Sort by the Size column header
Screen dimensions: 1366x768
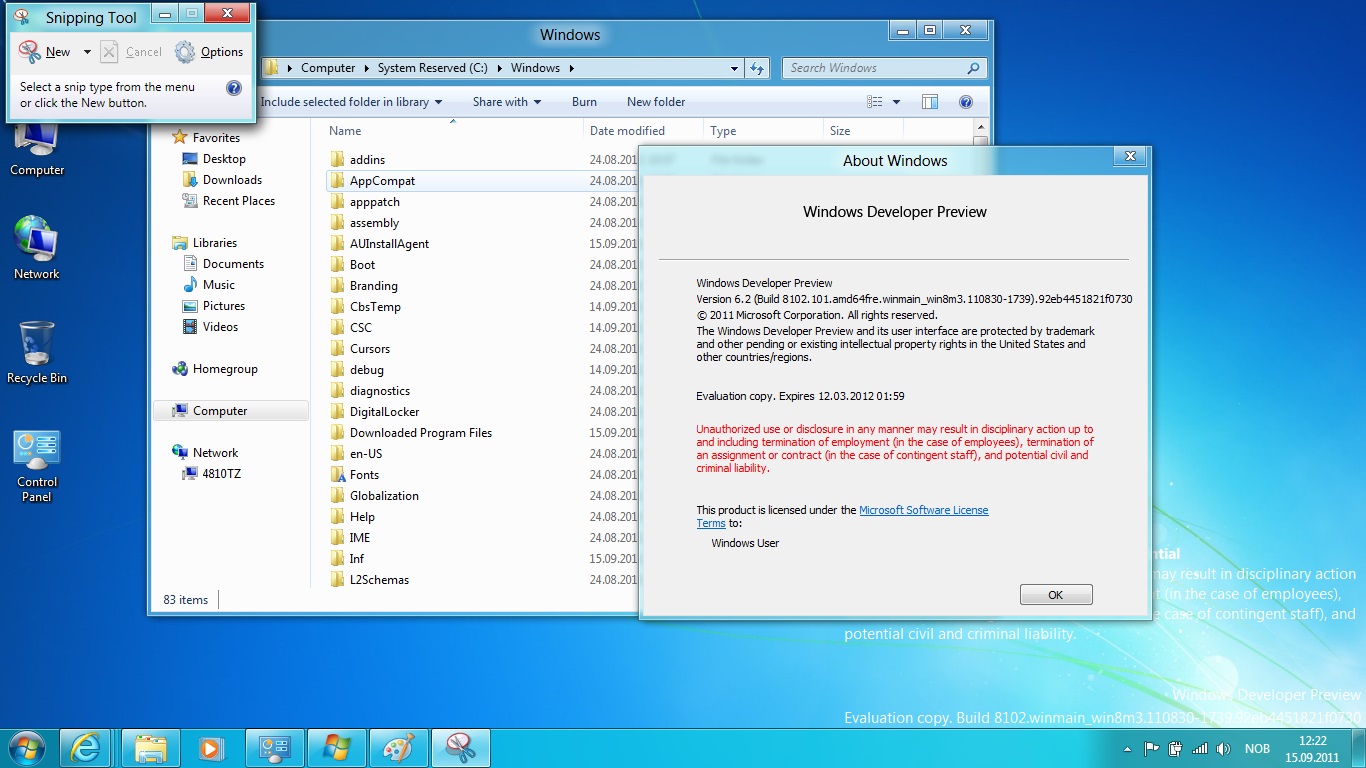(x=840, y=131)
